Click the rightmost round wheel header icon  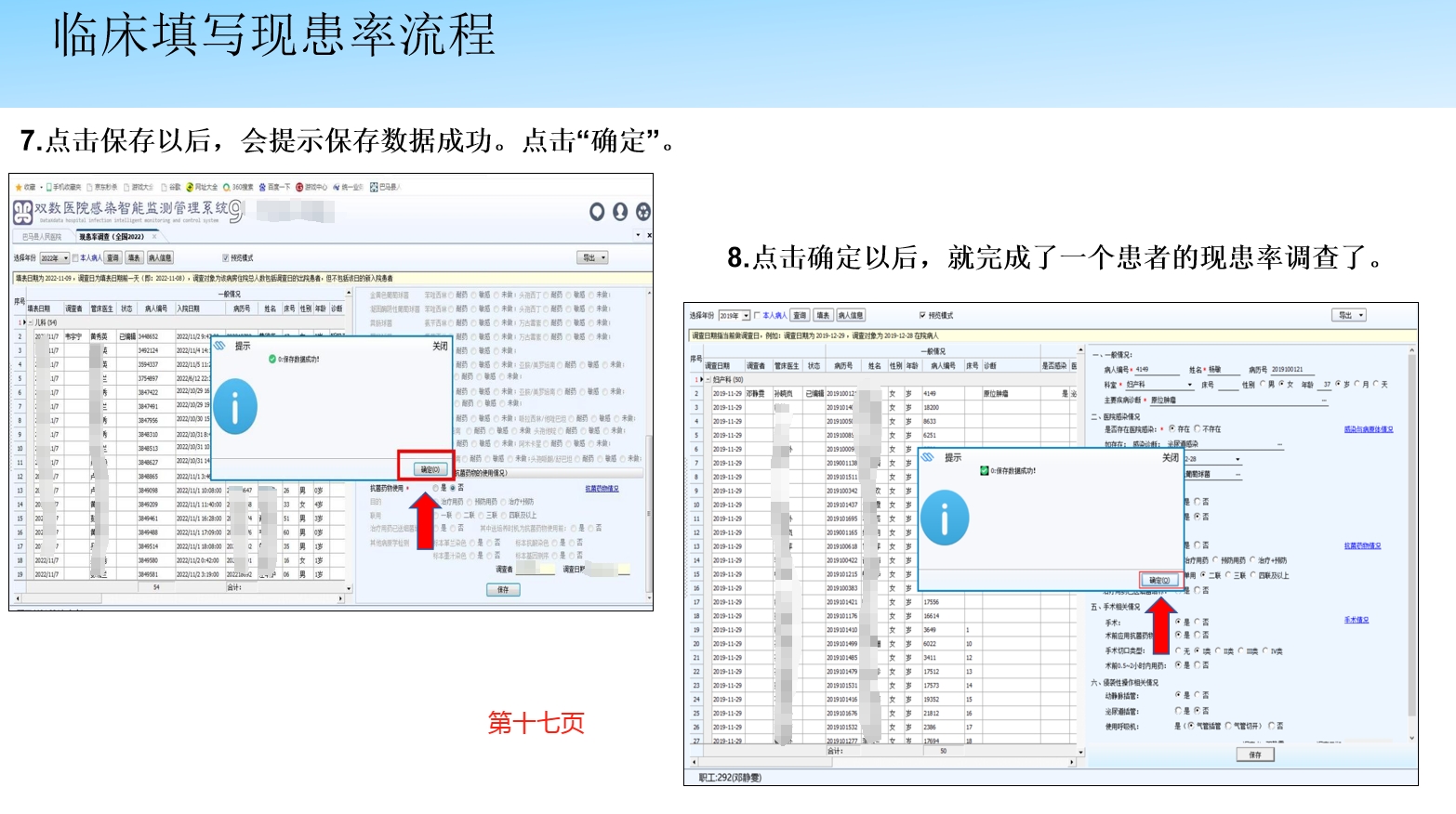(643, 212)
